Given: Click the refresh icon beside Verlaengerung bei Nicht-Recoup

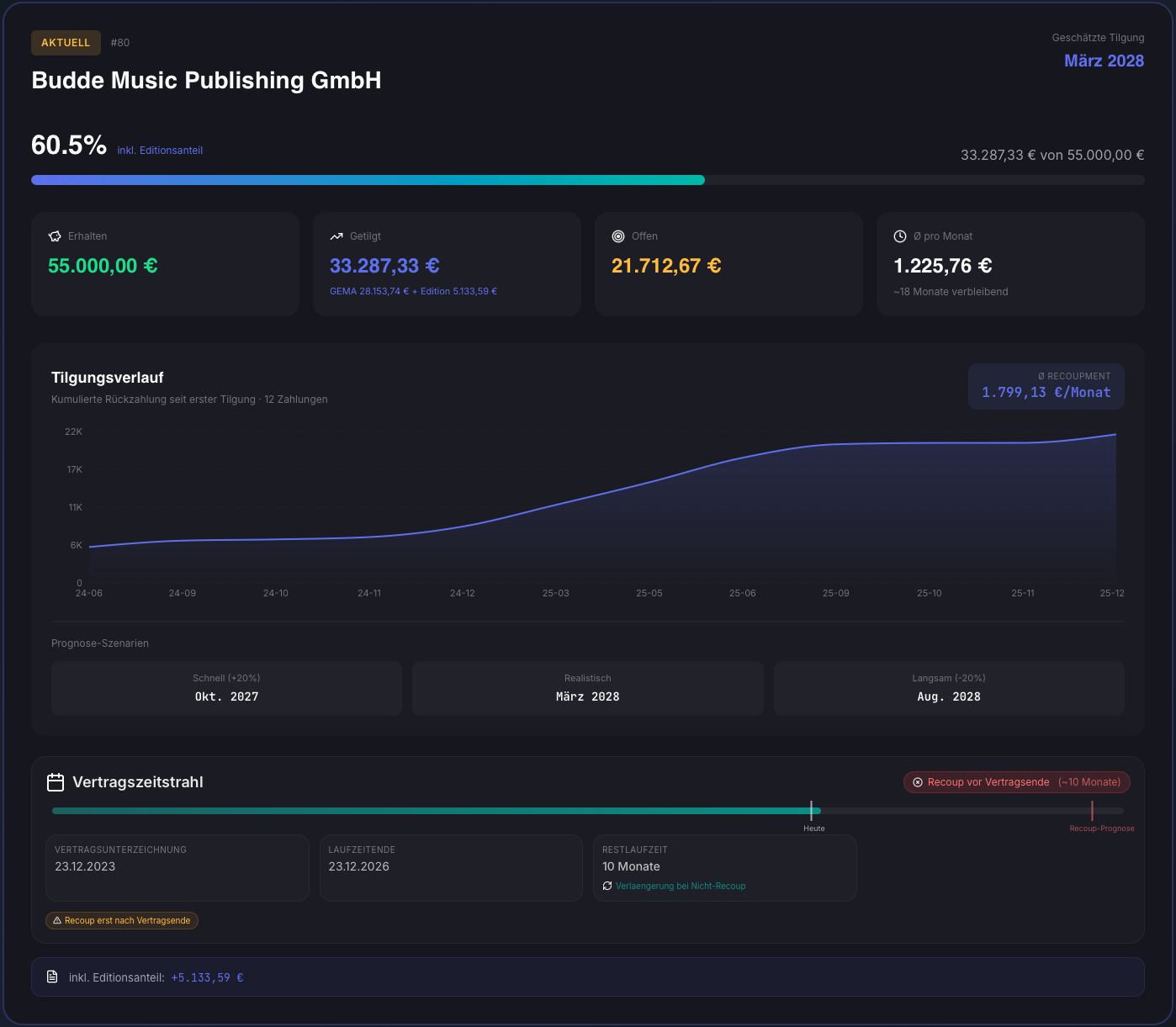Looking at the screenshot, I should click(x=607, y=886).
